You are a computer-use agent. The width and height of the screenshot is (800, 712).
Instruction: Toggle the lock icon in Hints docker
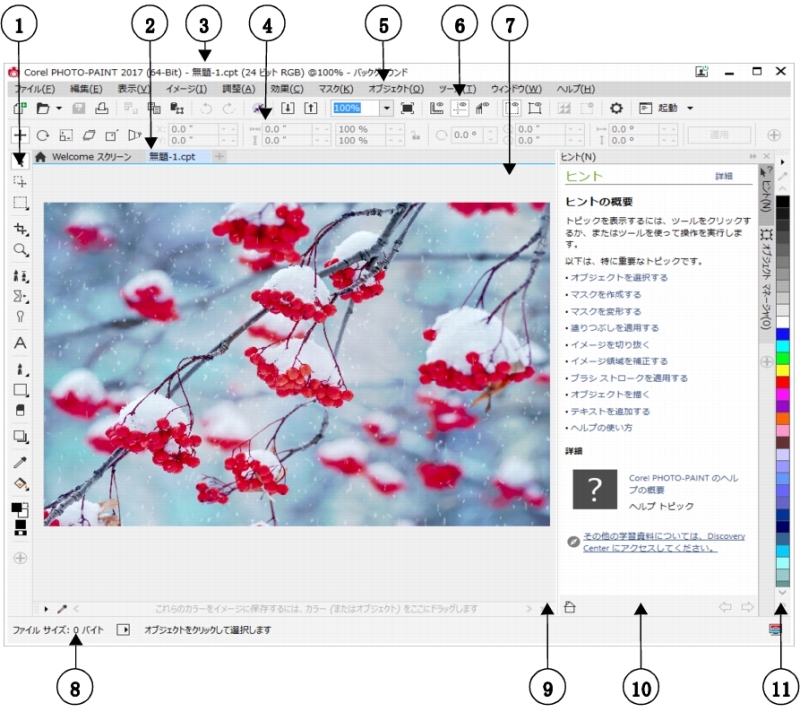coord(570,607)
